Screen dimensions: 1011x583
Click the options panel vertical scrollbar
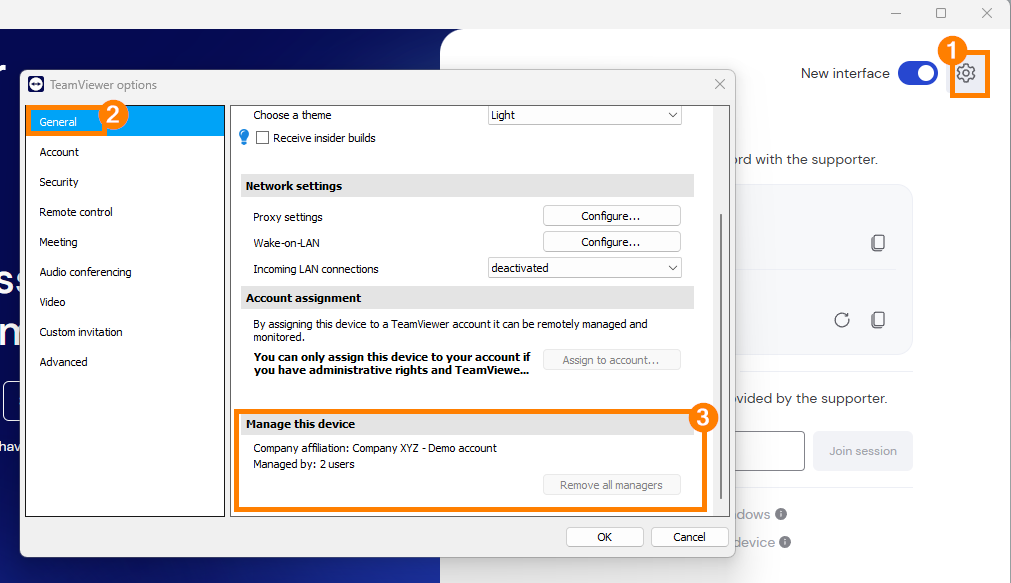point(721,356)
